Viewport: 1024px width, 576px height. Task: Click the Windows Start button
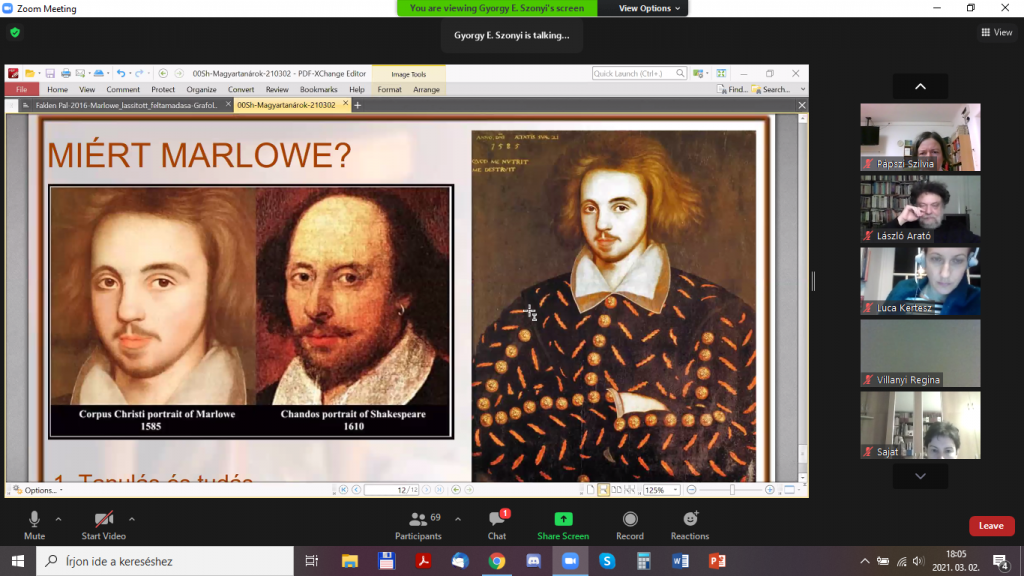18,561
